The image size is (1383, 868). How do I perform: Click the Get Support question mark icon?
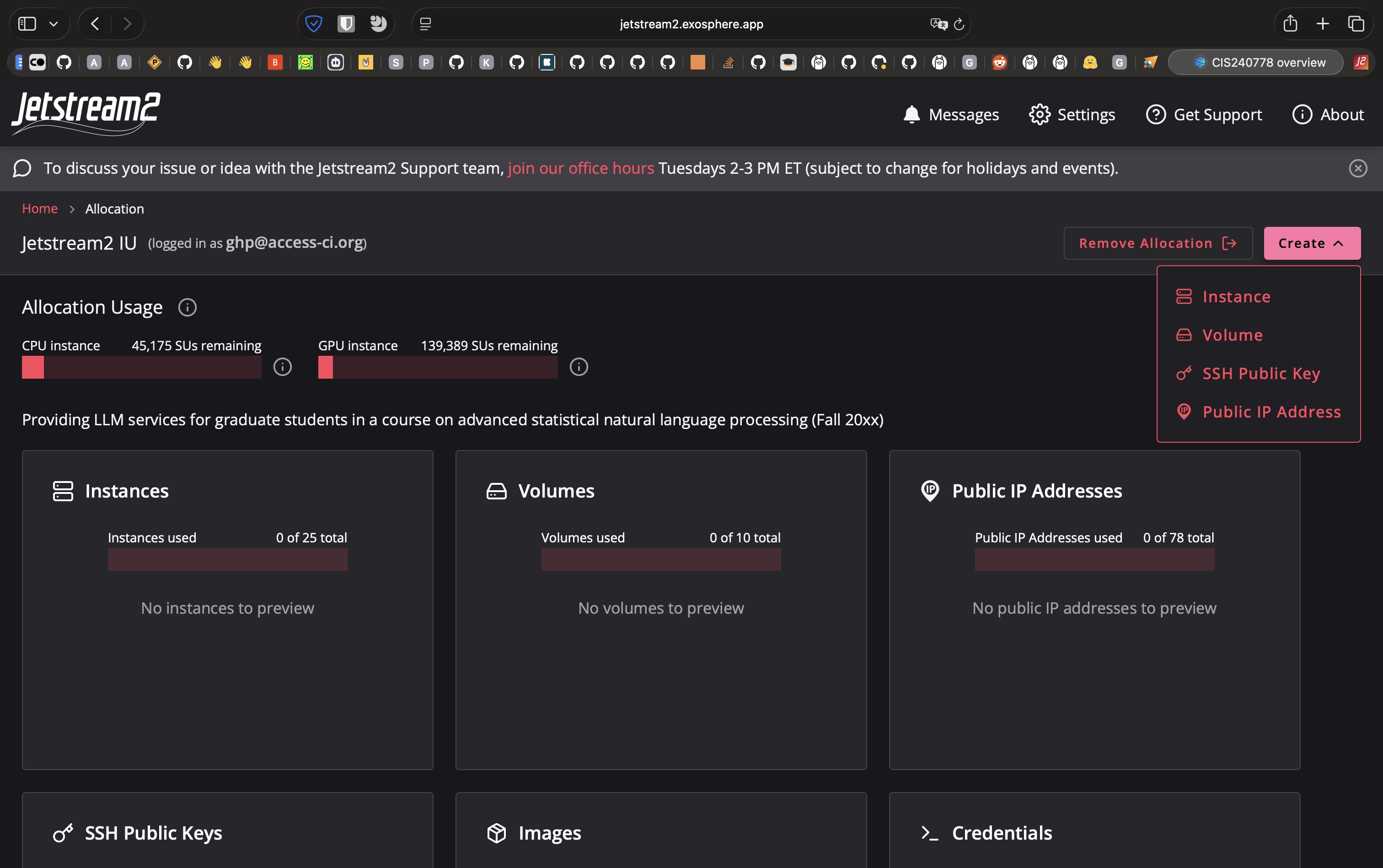click(x=1156, y=114)
